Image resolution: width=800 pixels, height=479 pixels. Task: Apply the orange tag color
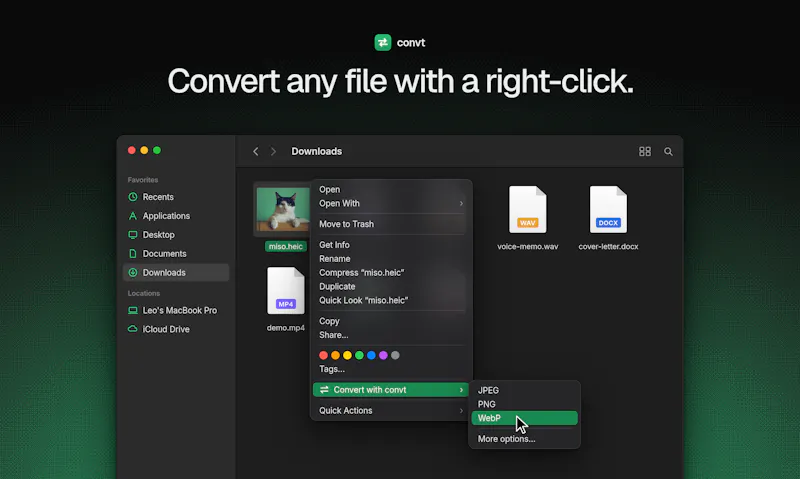[x=335, y=355]
